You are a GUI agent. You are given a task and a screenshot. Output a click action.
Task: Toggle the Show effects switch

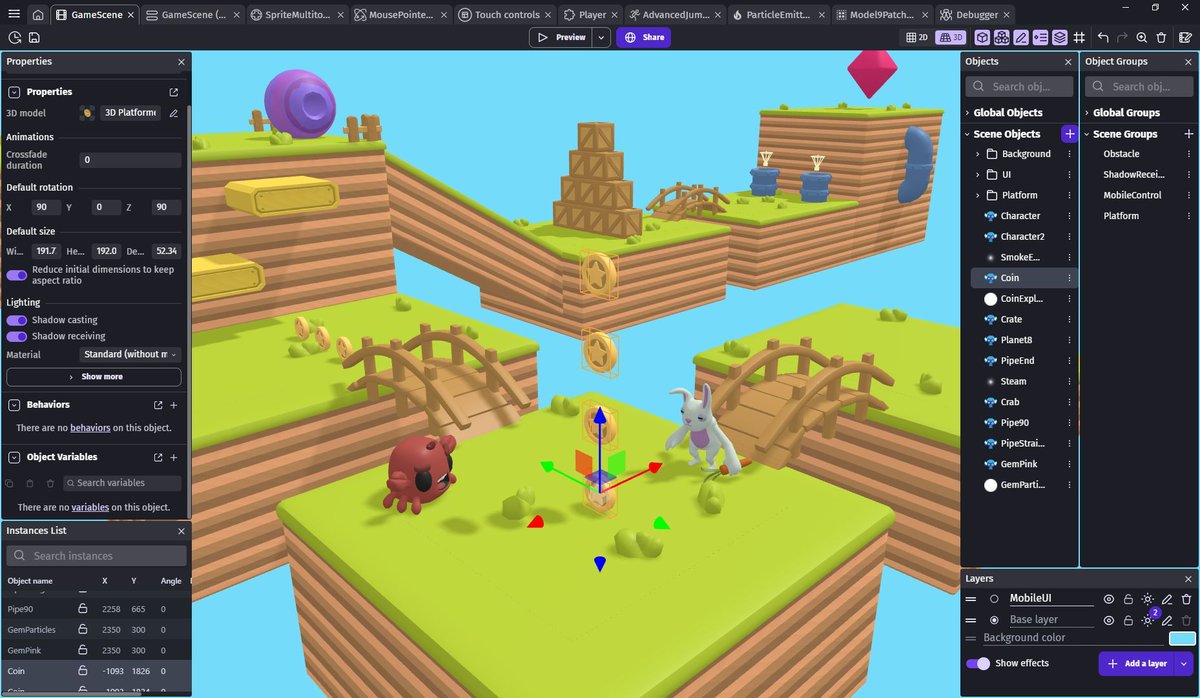pos(977,663)
